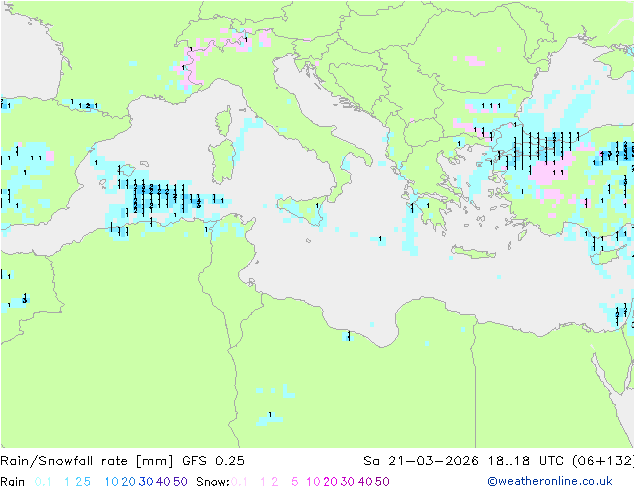Click the '(06+132)' forecast run label
This screenshot has width=634, height=490.
[603, 461]
